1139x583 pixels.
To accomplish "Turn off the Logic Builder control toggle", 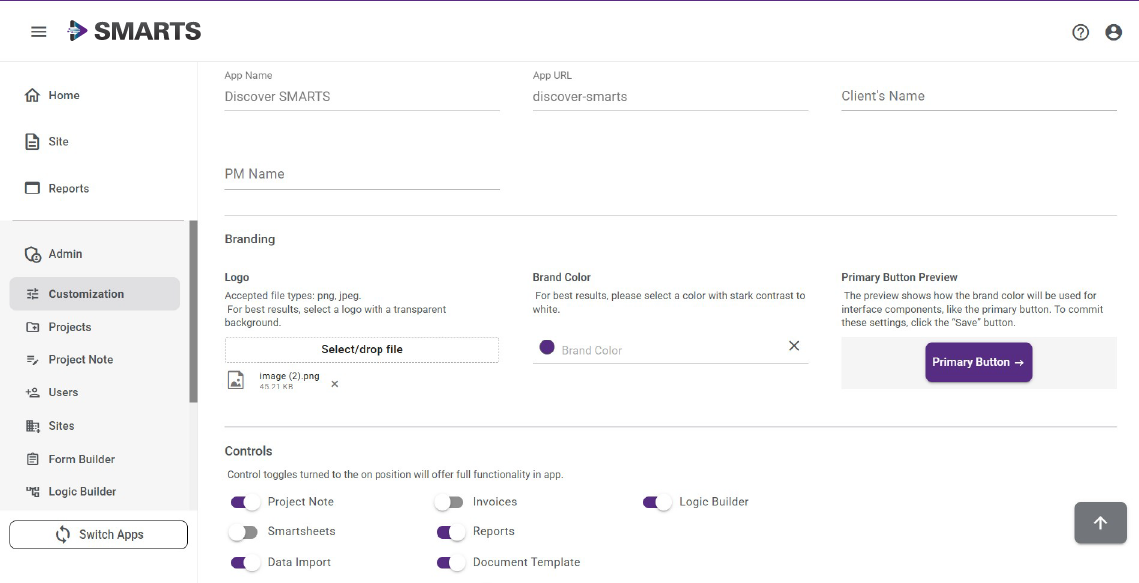I will click(x=657, y=502).
